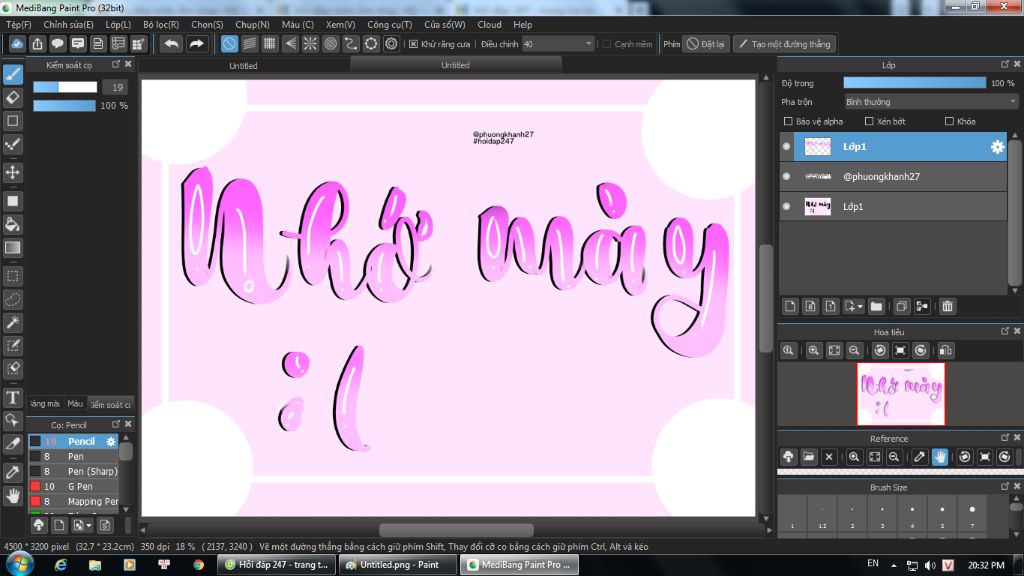Select the Move tool
This screenshot has height=576, width=1024.
point(12,172)
